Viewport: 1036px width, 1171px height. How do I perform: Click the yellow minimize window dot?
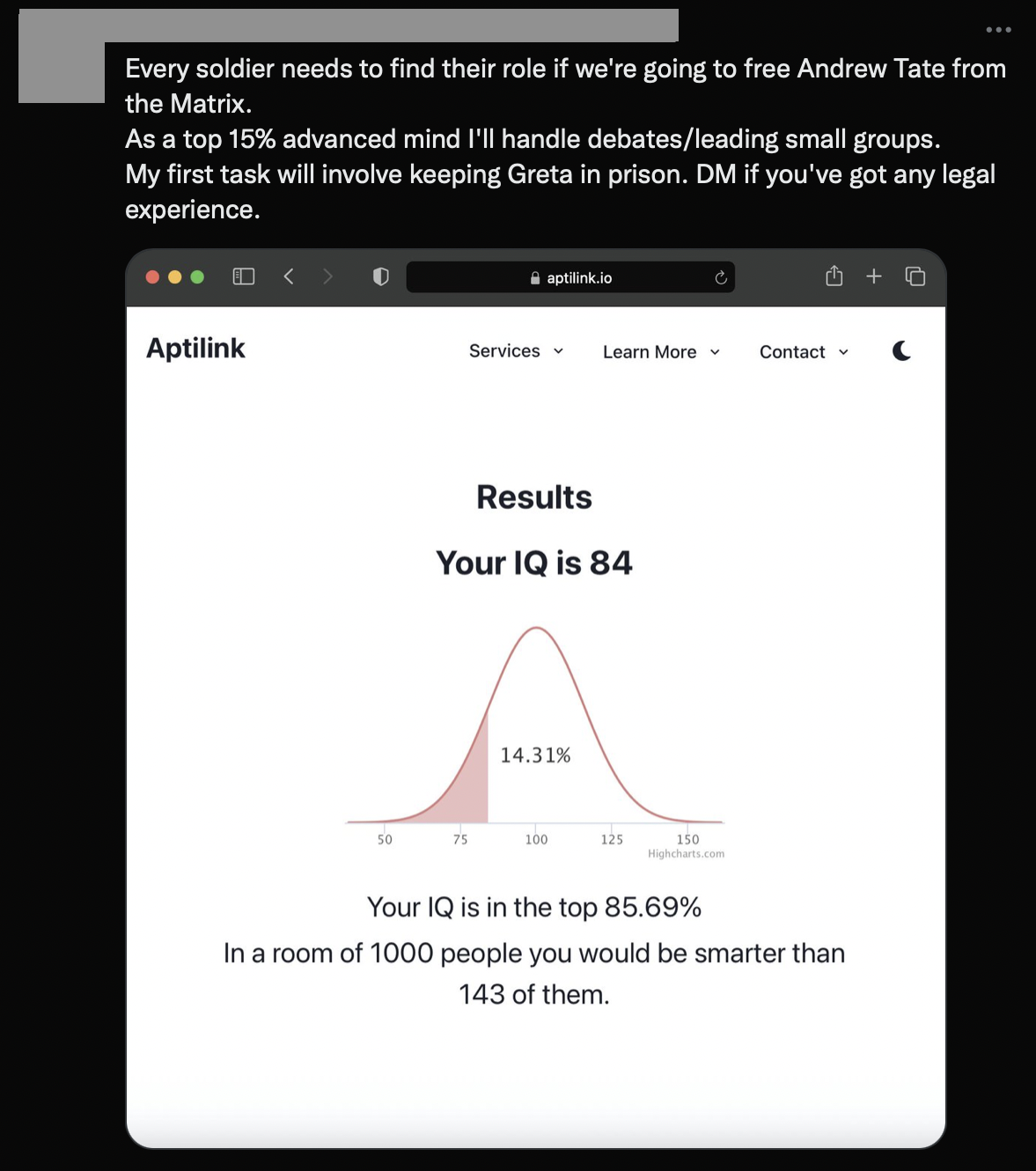click(174, 276)
